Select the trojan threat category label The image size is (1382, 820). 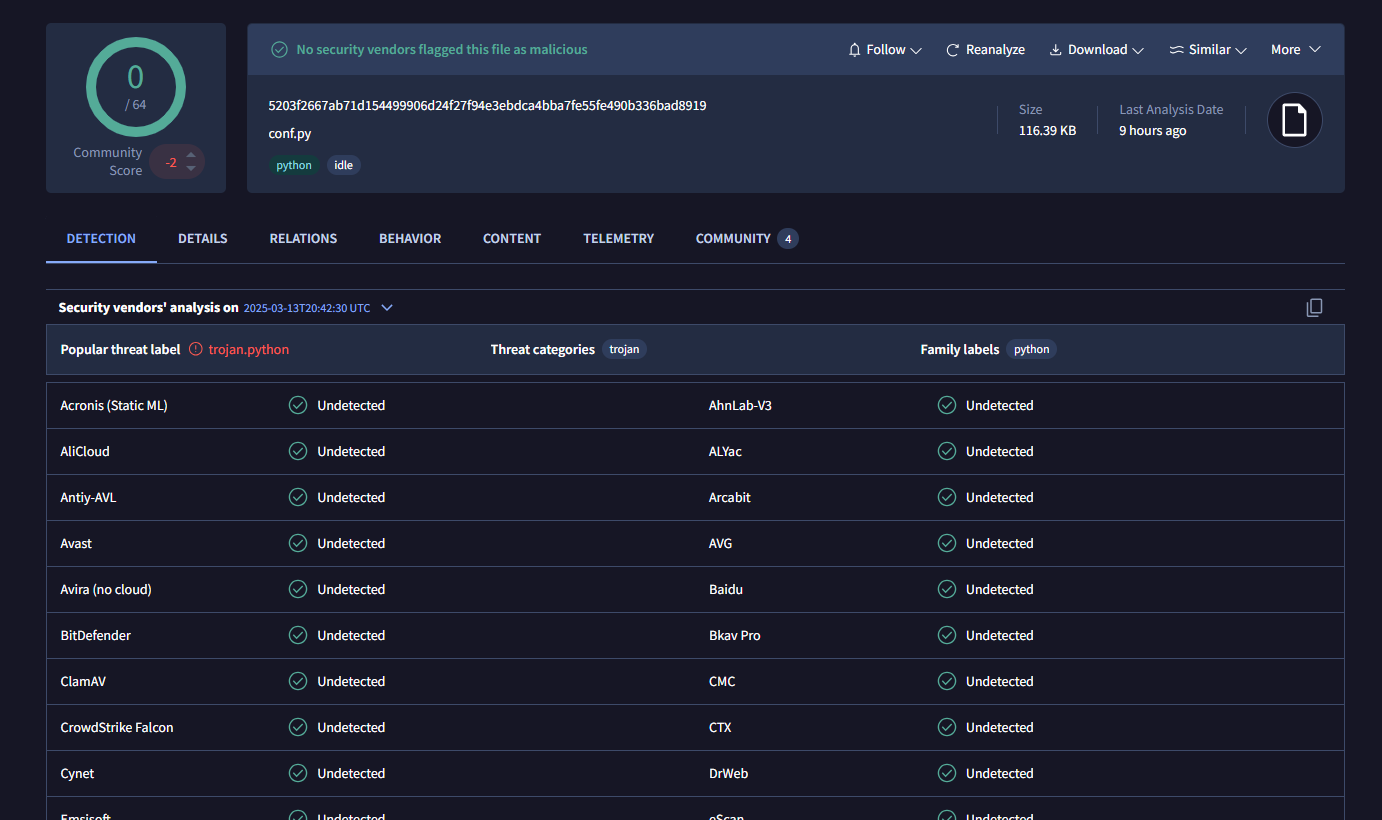pos(624,349)
